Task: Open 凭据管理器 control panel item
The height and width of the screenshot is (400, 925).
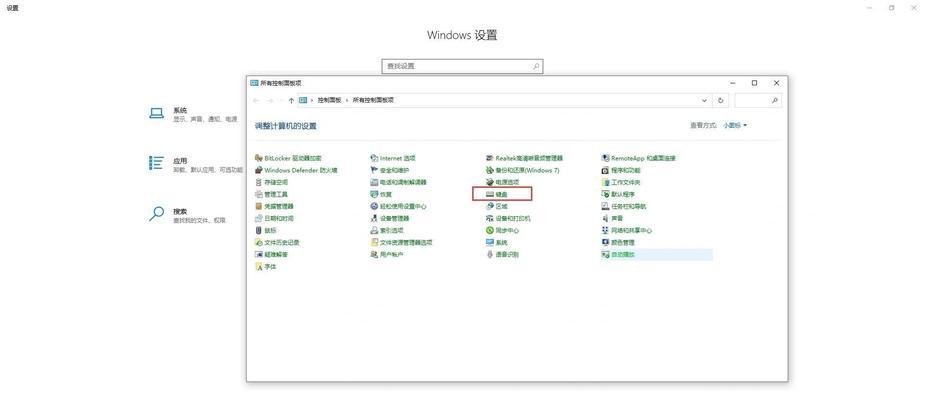Action: tap(274, 206)
